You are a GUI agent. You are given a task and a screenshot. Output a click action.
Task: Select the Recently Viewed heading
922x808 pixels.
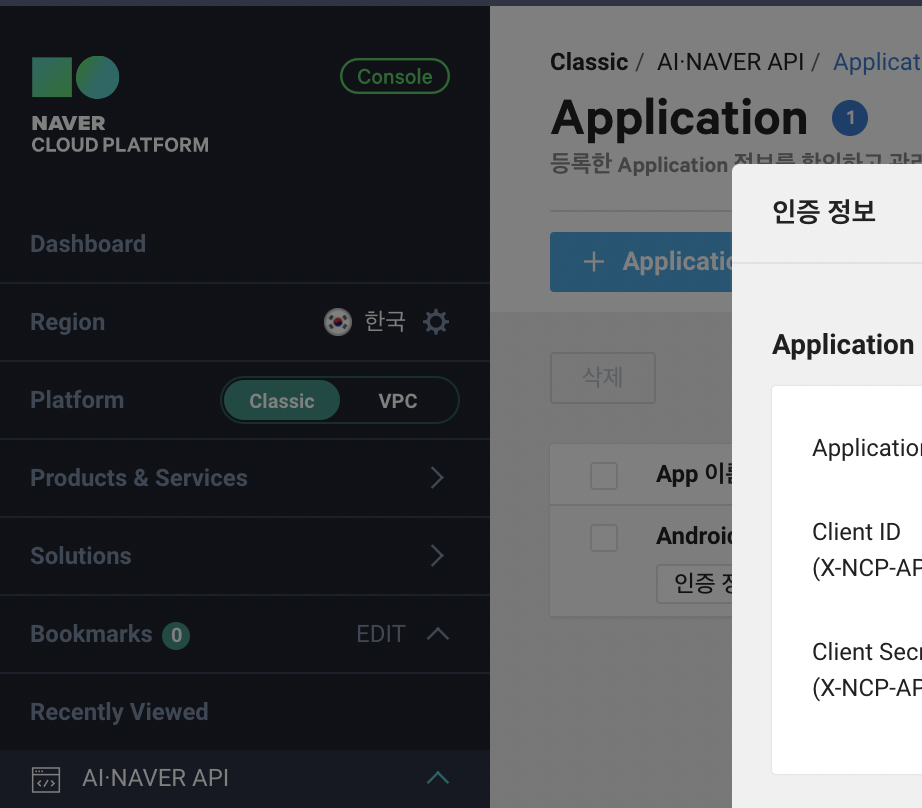pos(119,712)
